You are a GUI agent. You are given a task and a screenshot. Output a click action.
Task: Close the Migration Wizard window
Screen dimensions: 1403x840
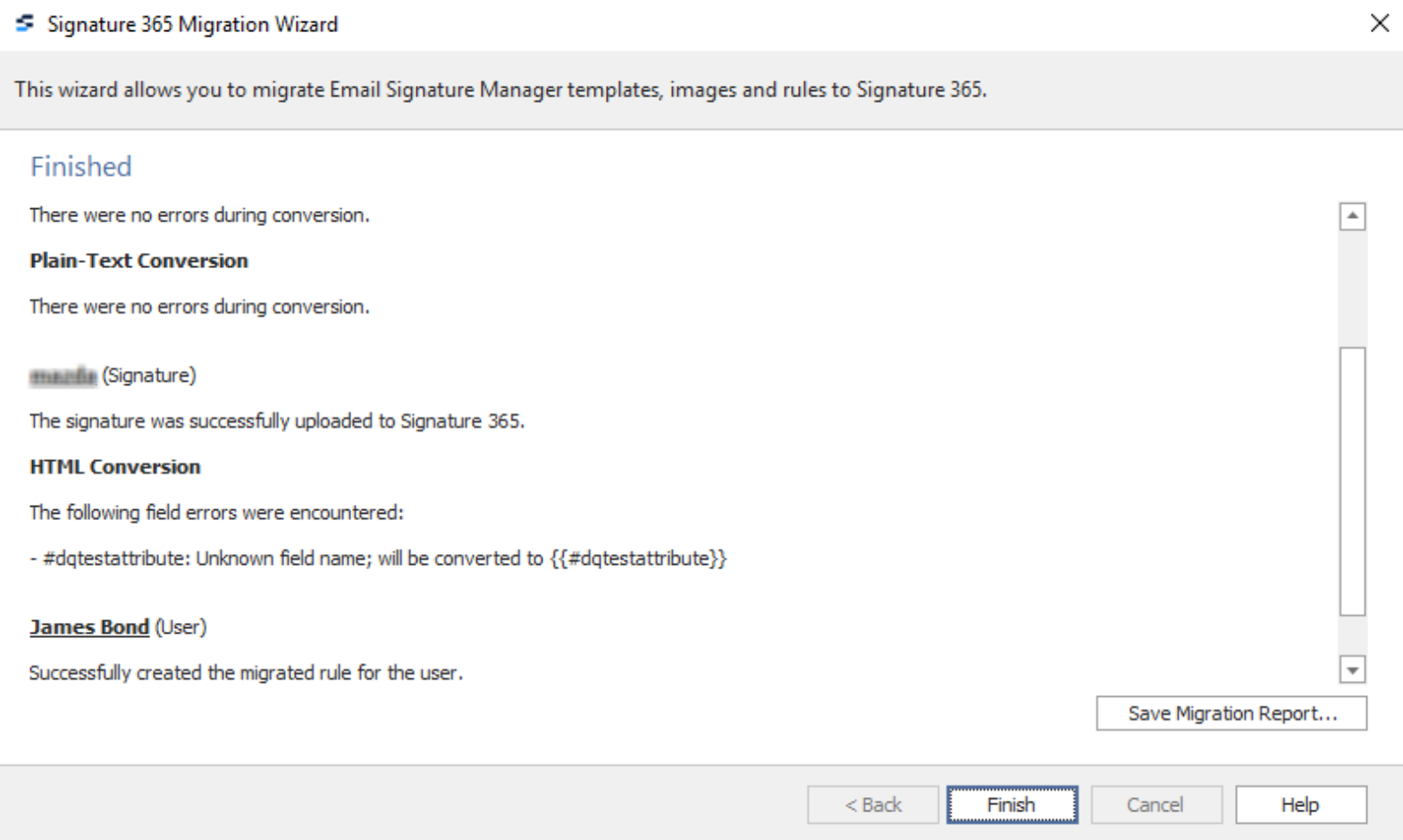1380,23
